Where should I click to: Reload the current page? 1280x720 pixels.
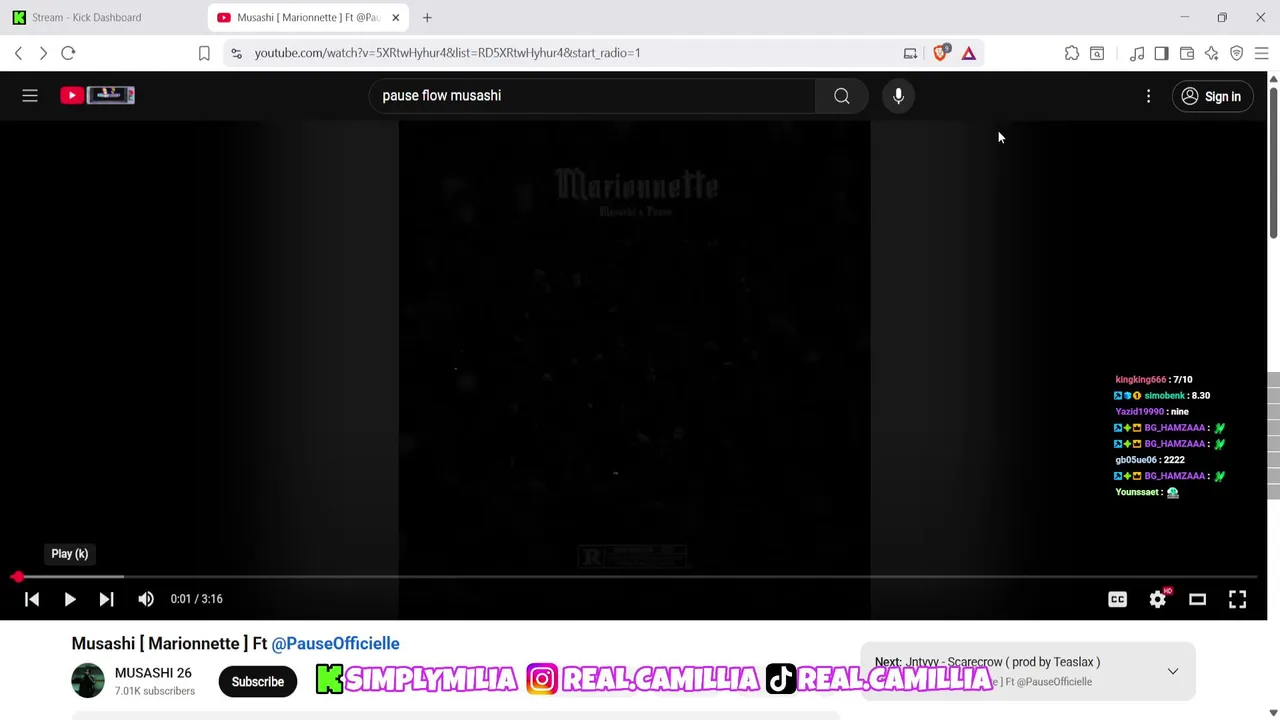[x=68, y=53]
